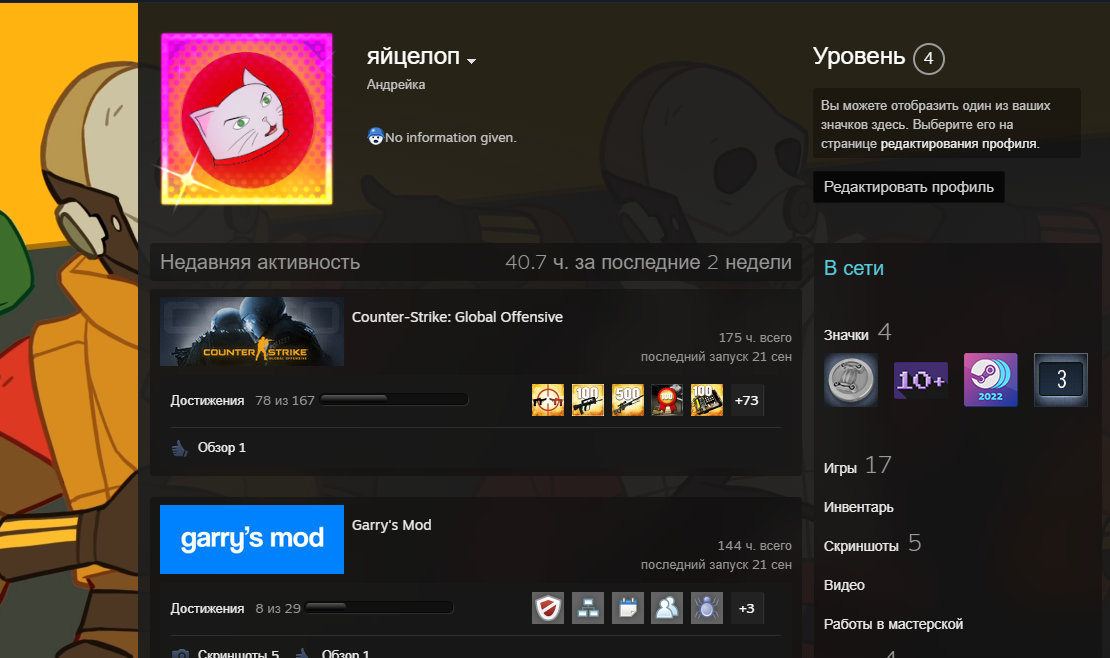The height and width of the screenshot is (658, 1110).
Task: Open Counter-Strike: Global Offensive title link
Action: [457, 317]
